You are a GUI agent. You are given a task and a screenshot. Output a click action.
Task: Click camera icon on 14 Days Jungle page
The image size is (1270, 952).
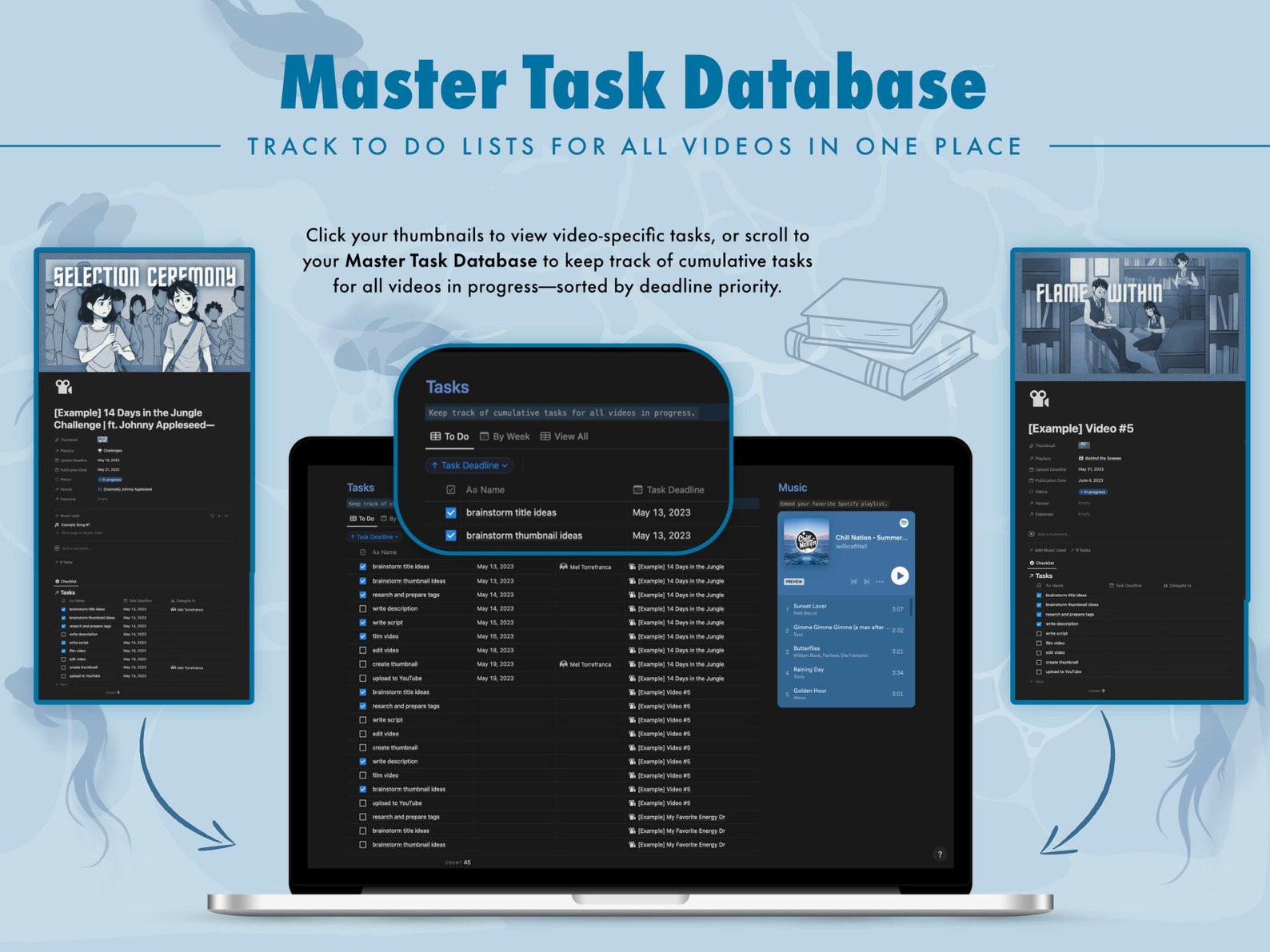tap(63, 387)
